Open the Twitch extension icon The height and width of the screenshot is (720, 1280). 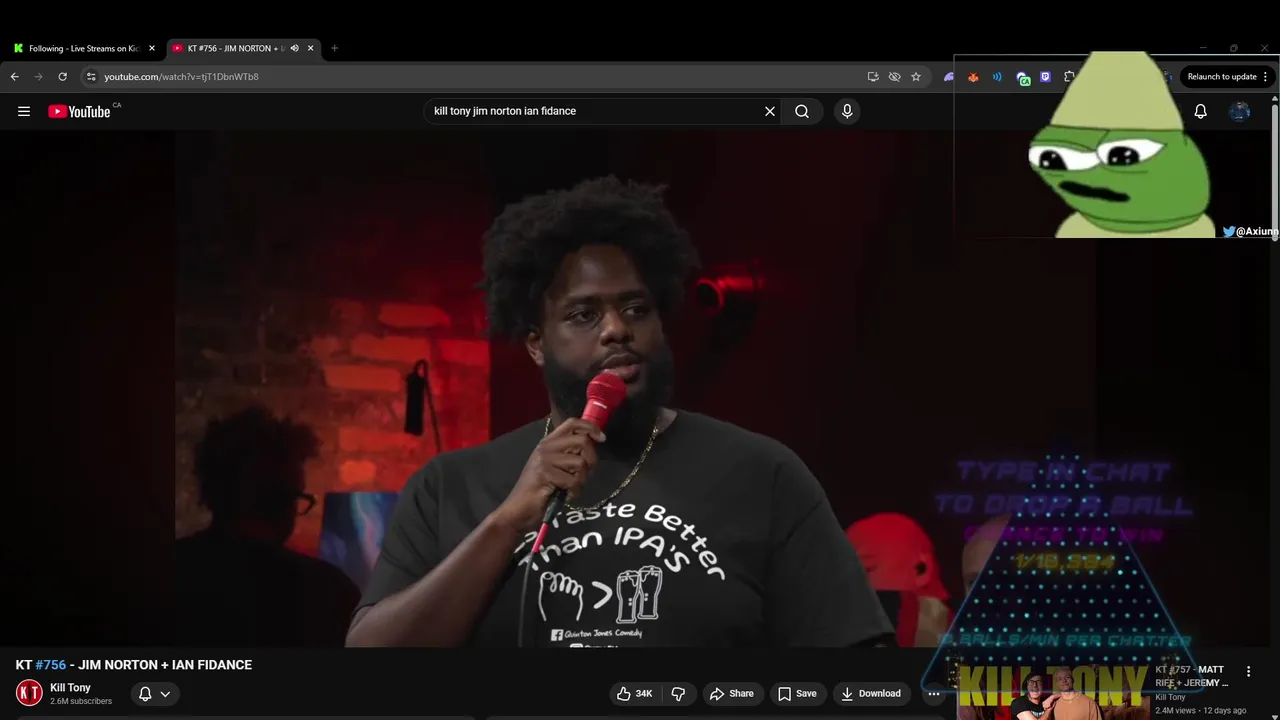tap(1046, 76)
